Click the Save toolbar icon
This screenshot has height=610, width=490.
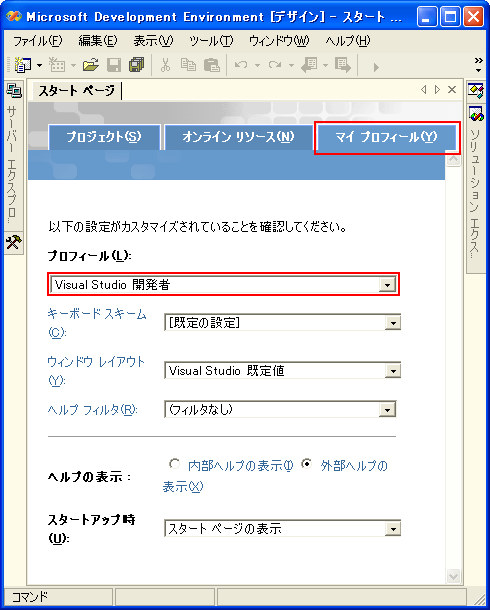114,65
